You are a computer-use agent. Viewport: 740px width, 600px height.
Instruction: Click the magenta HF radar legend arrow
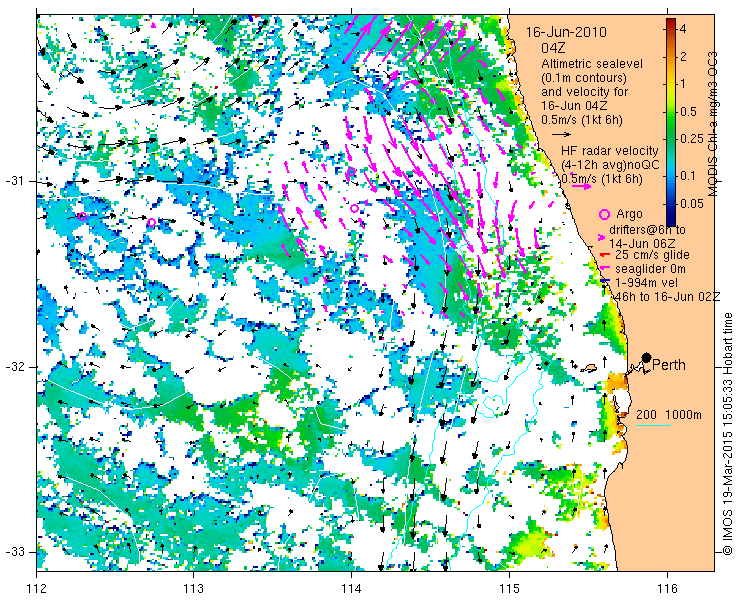[581, 186]
